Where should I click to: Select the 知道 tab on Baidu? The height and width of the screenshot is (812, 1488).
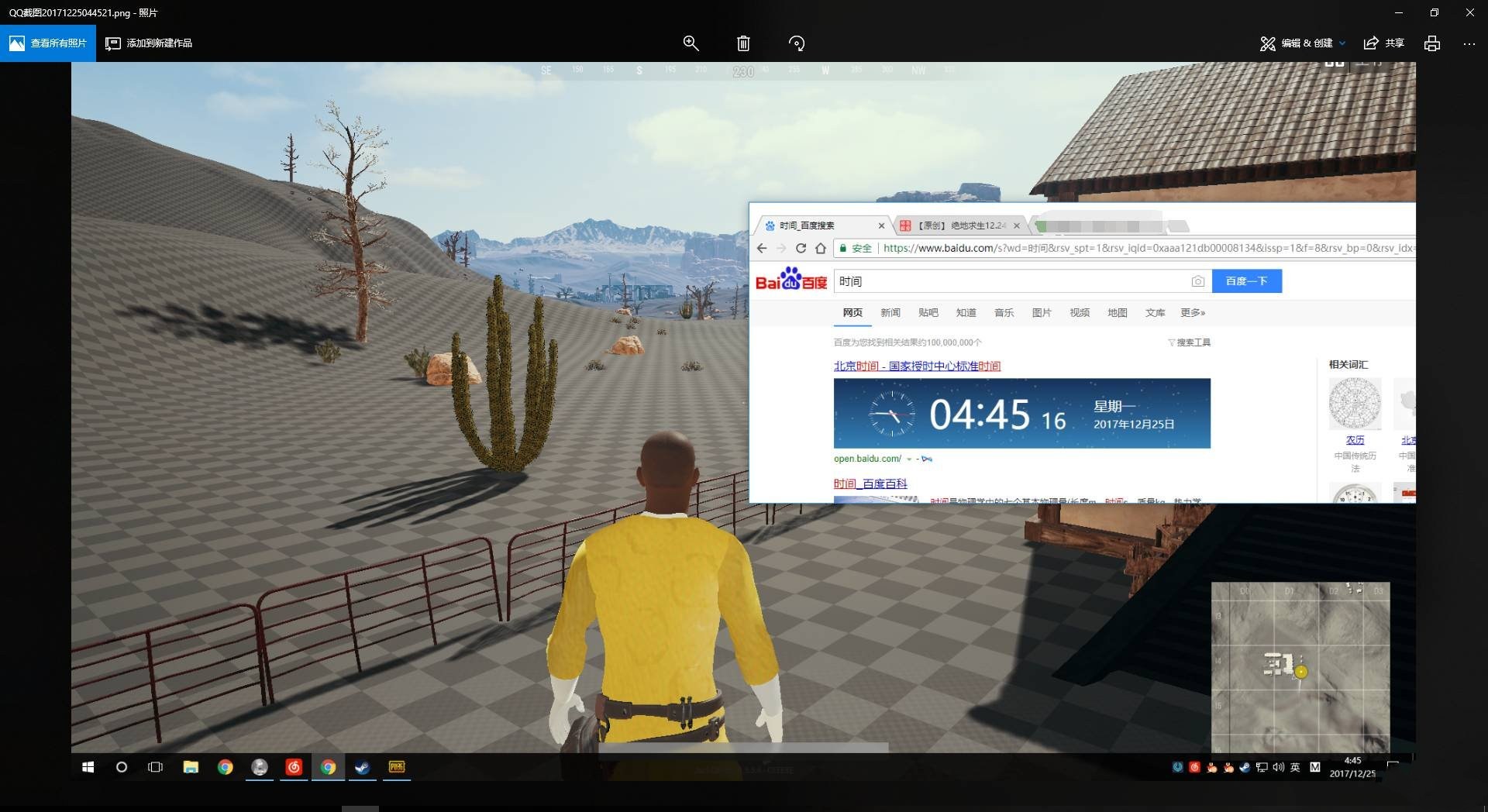pos(966,313)
